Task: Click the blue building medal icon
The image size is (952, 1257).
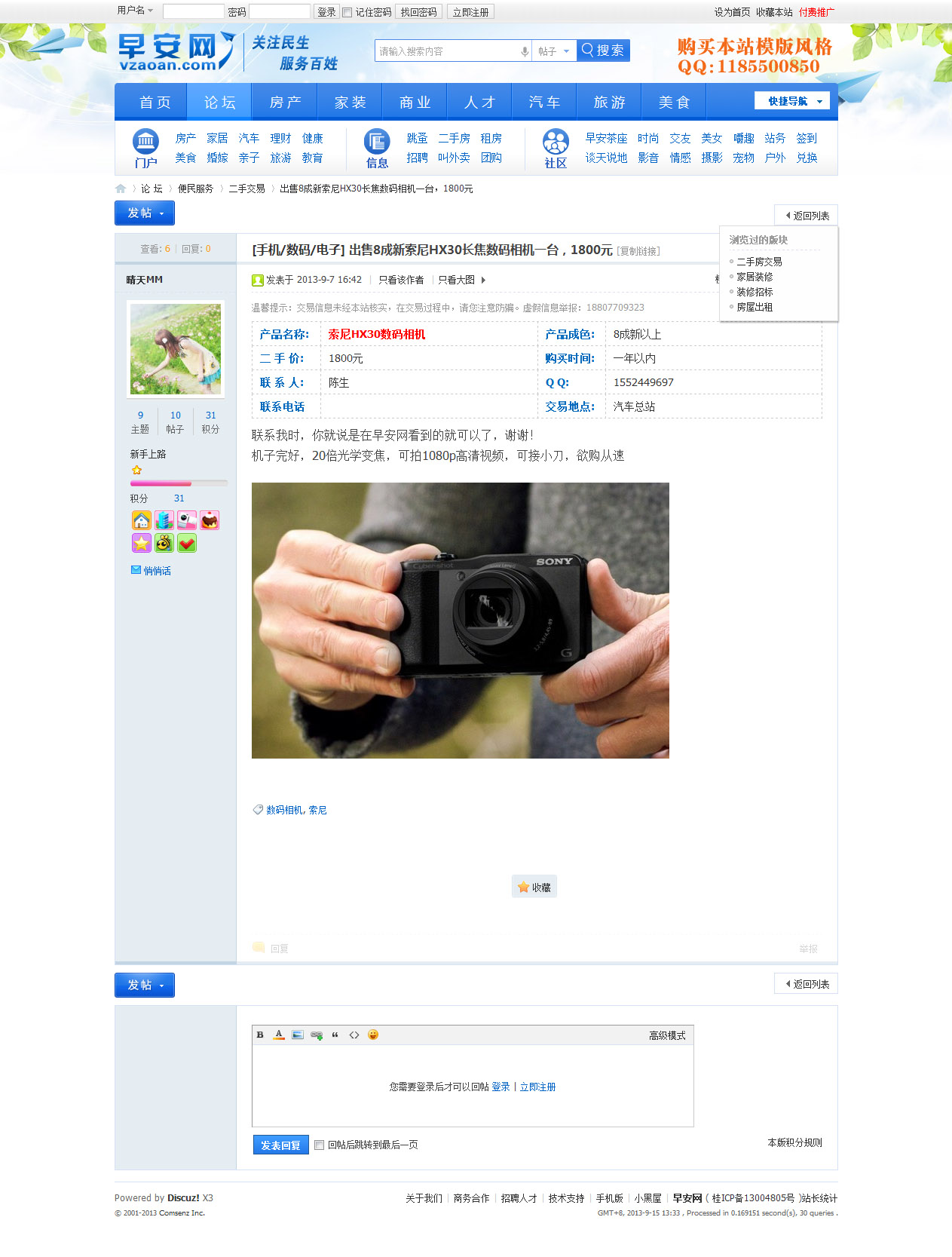Action: coord(164,520)
